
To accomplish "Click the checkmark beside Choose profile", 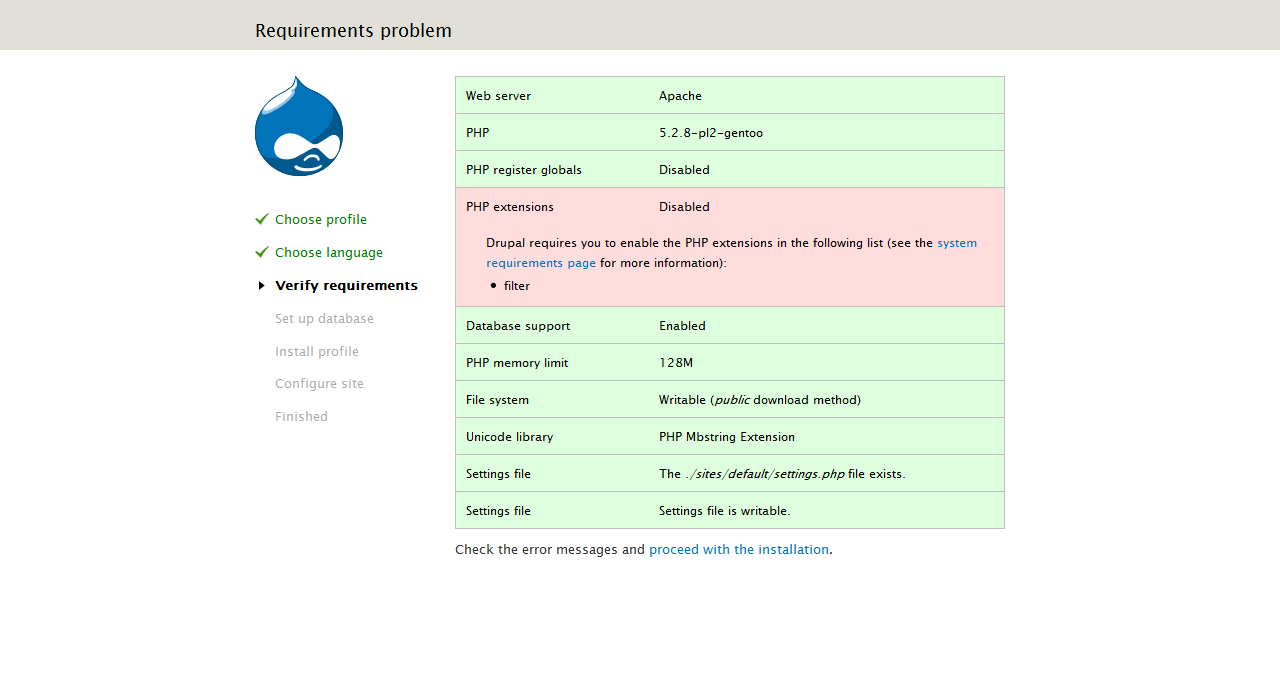I will pyautogui.click(x=262, y=219).
